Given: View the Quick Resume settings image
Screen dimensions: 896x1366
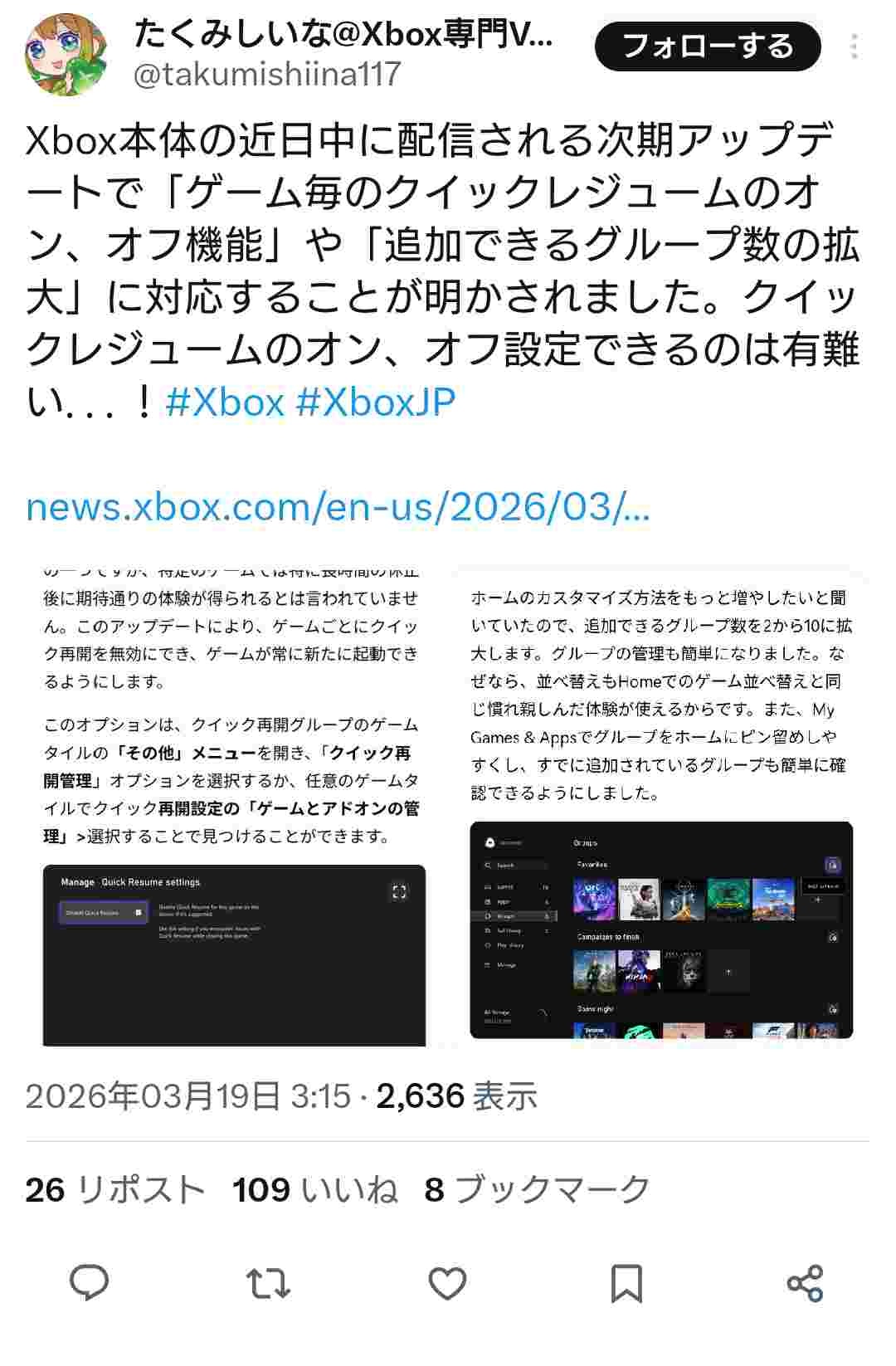Looking at the screenshot, I should click(x=234, y=805).
